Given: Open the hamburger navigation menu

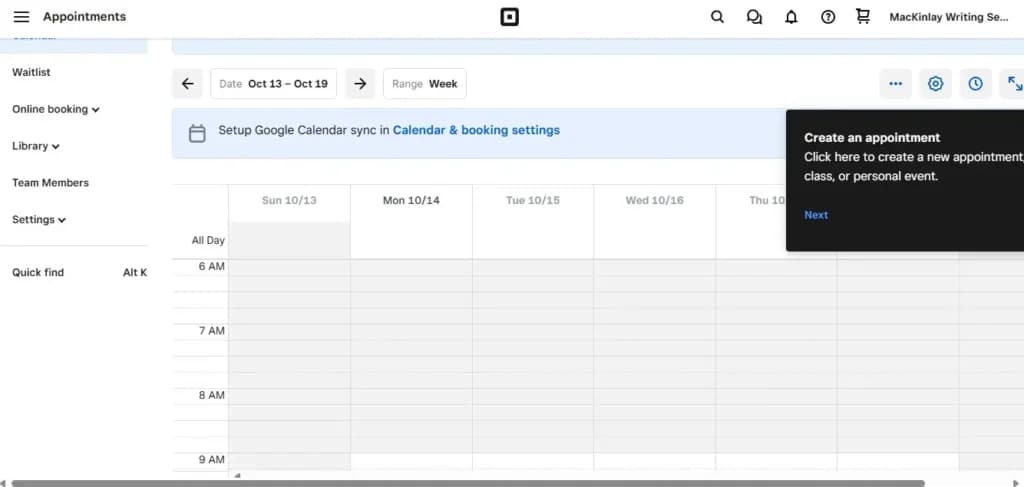Looking at the screenshot, I should [22, 17].
